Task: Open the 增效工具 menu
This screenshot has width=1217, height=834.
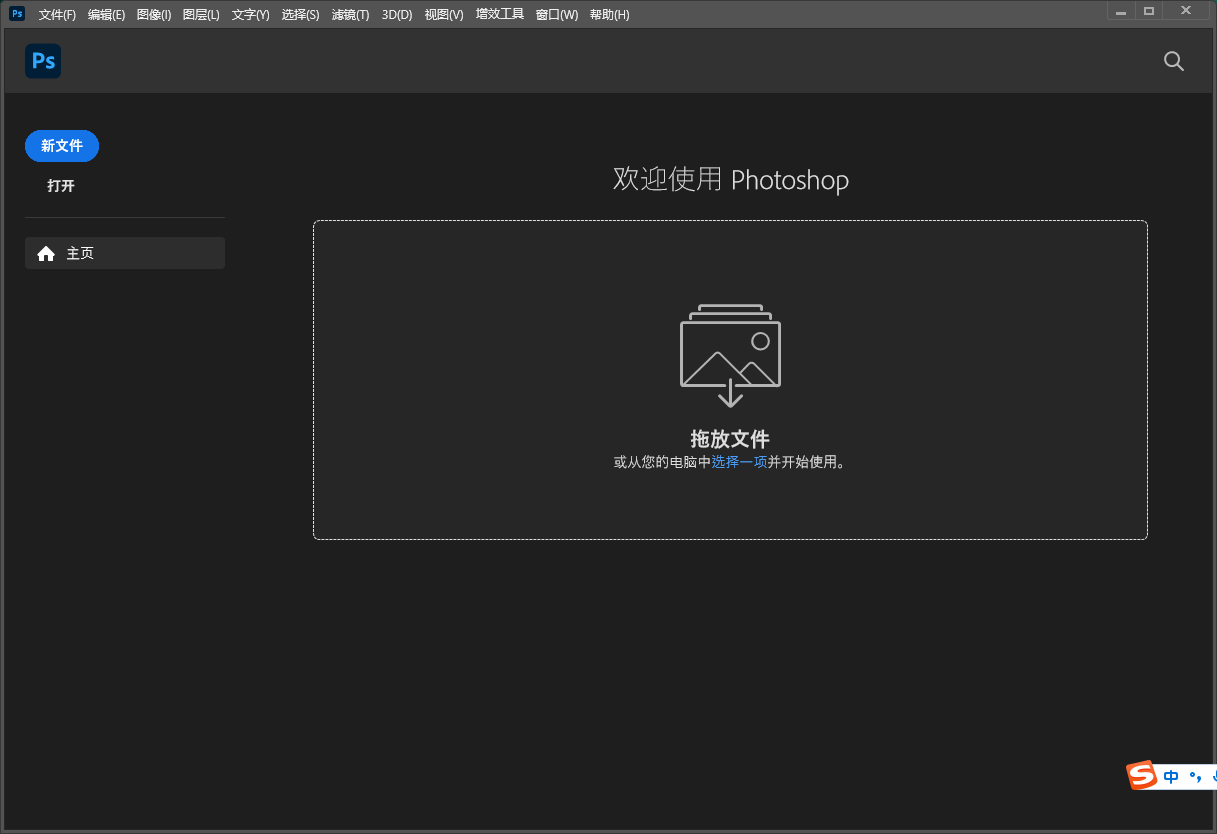Action: click(x=499, y=14)
